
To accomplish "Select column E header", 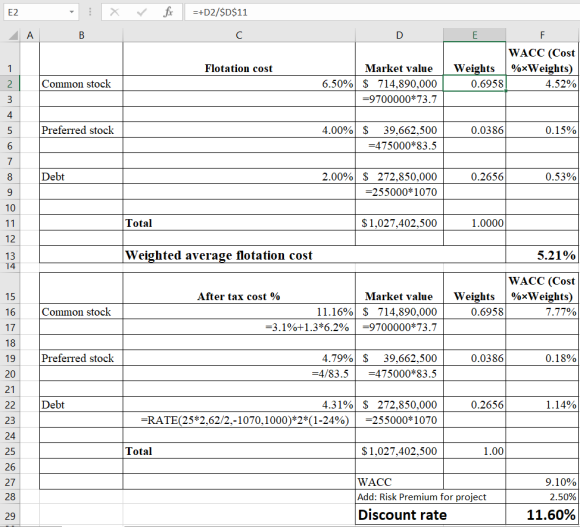I will tap(474, 35).
